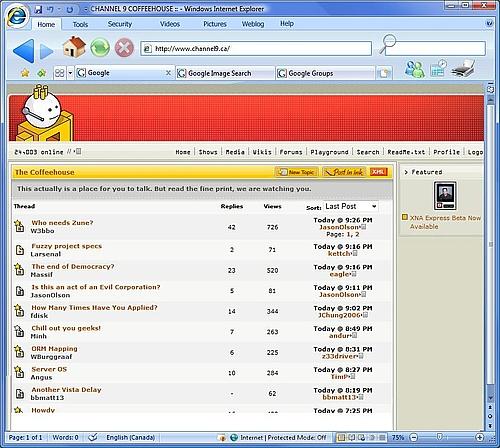Go to the Home page house icon

click(x=74, y=47)
